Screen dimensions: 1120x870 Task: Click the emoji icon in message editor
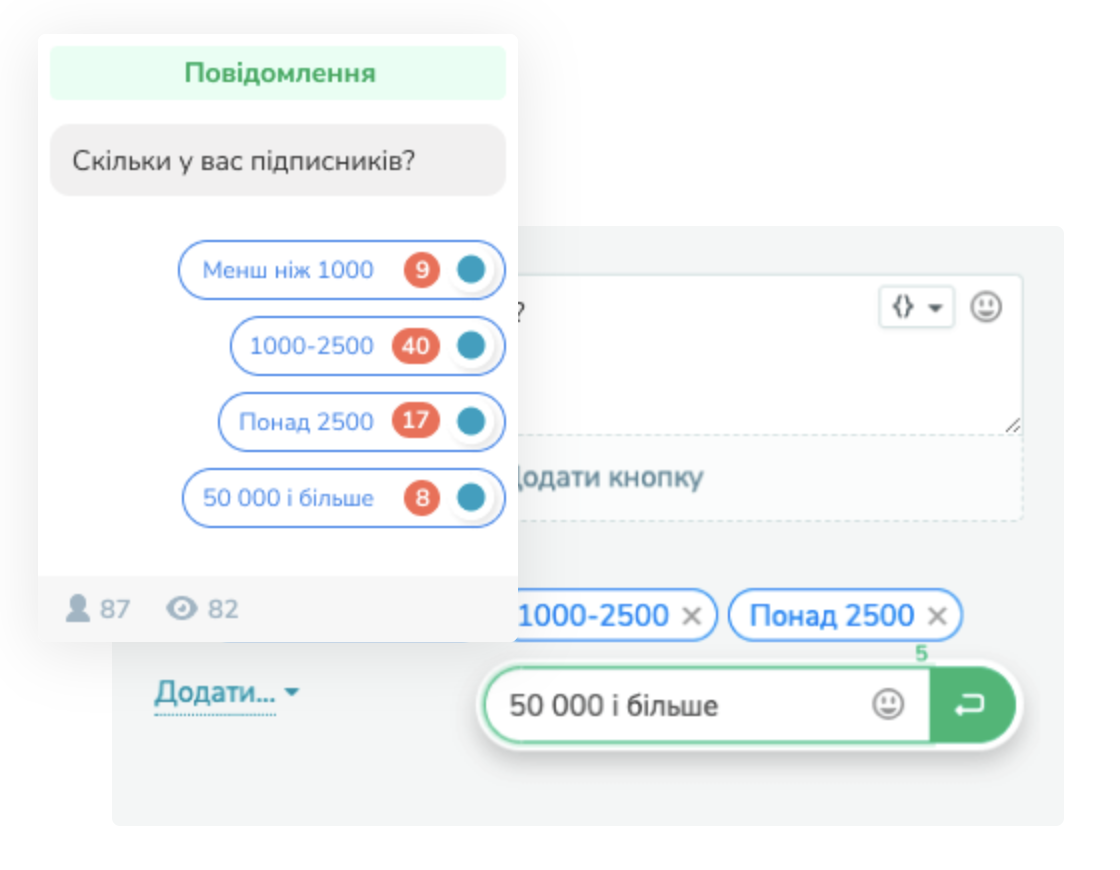pos(986,307)
